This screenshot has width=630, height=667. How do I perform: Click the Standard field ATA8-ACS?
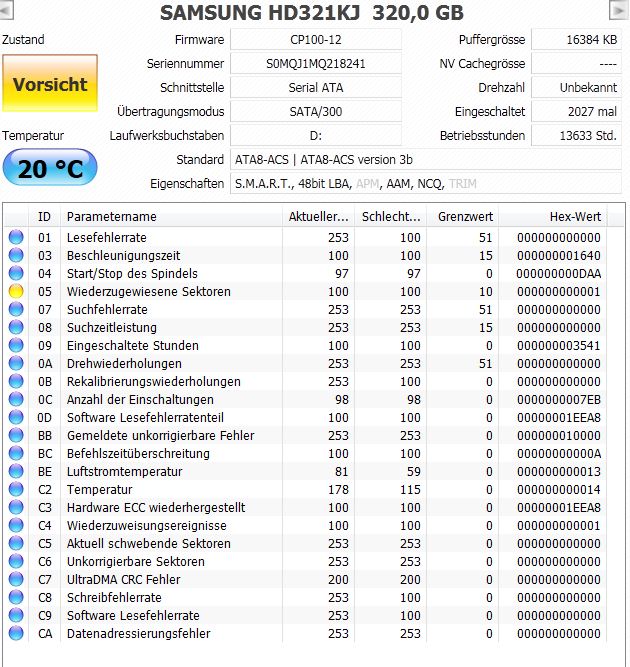(426, 160)
